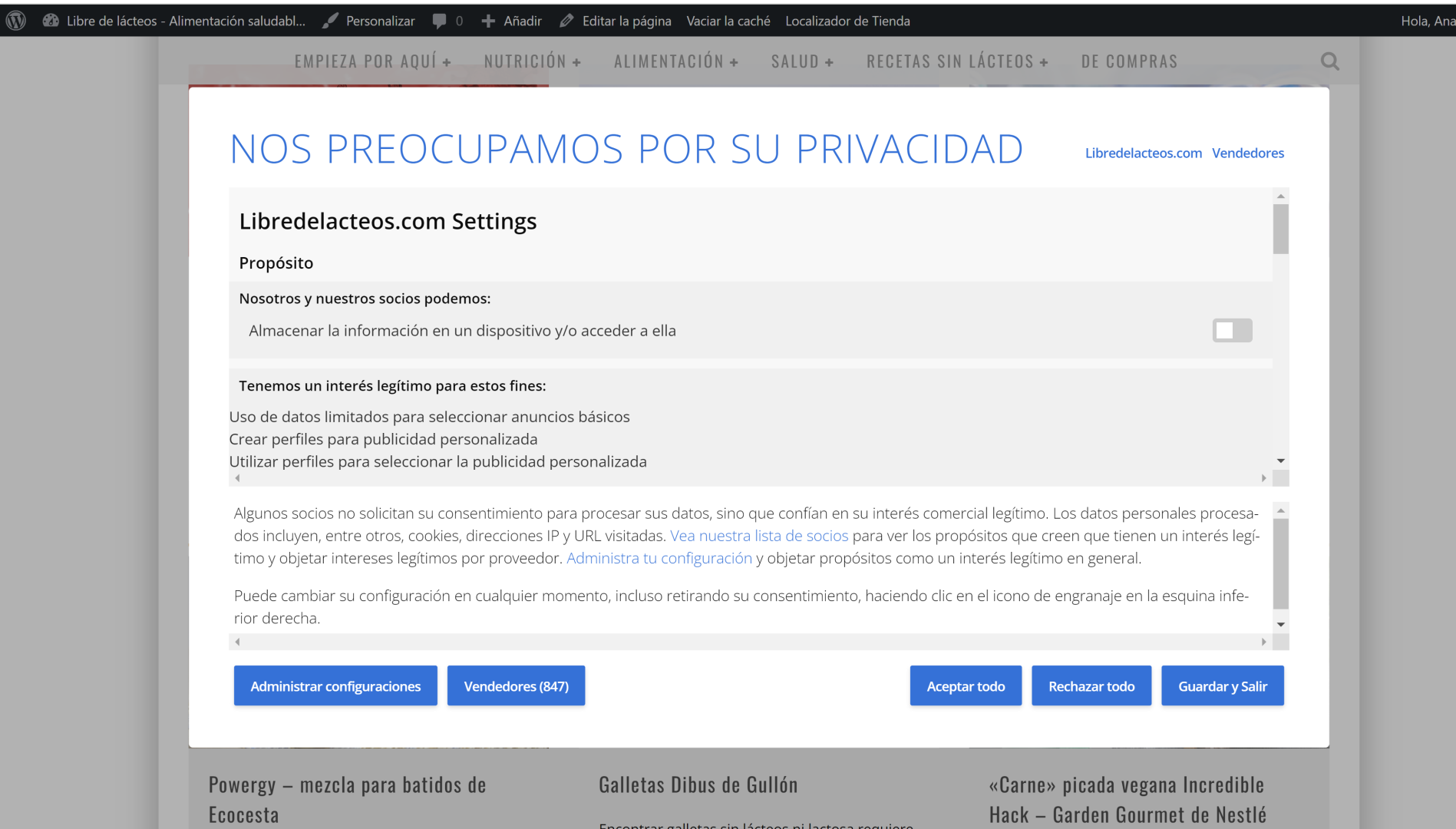1456x829 pixels.
Task: Expand the ALIMENTACIÓN menu
Action: tap(676, 61)
